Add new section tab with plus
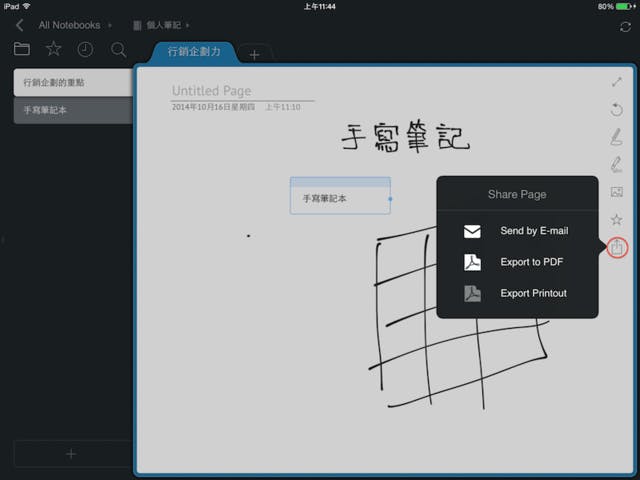 [254, 55]
